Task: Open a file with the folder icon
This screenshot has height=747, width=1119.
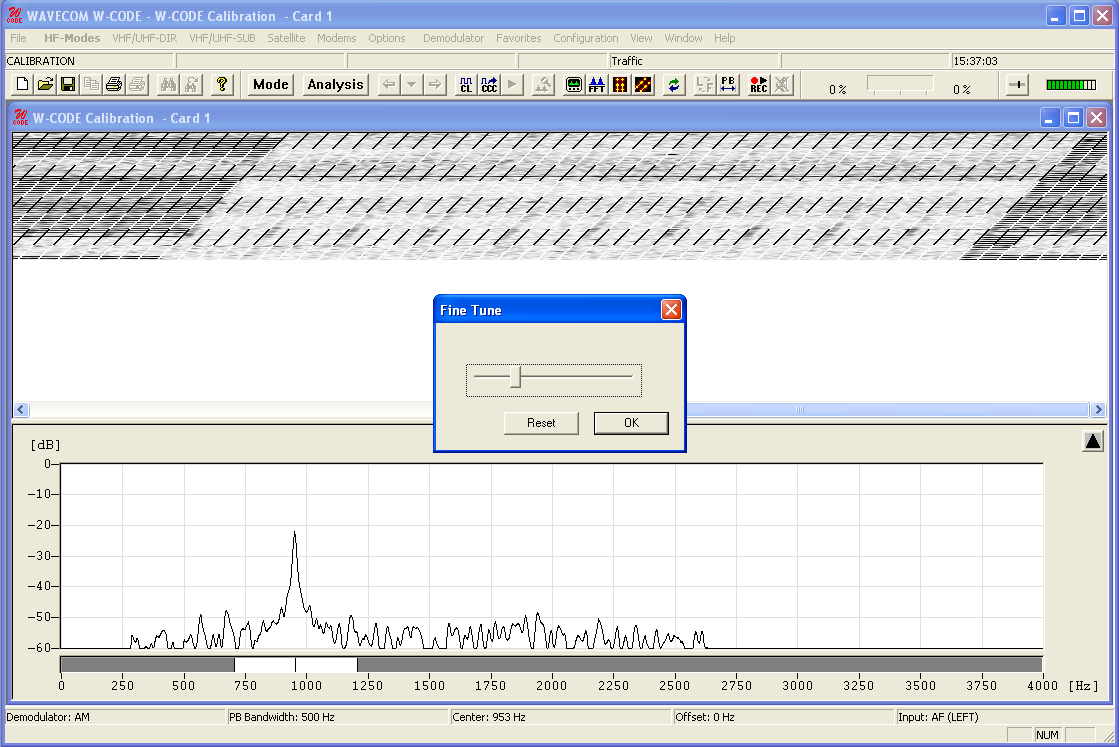Action: pos(45,85)
